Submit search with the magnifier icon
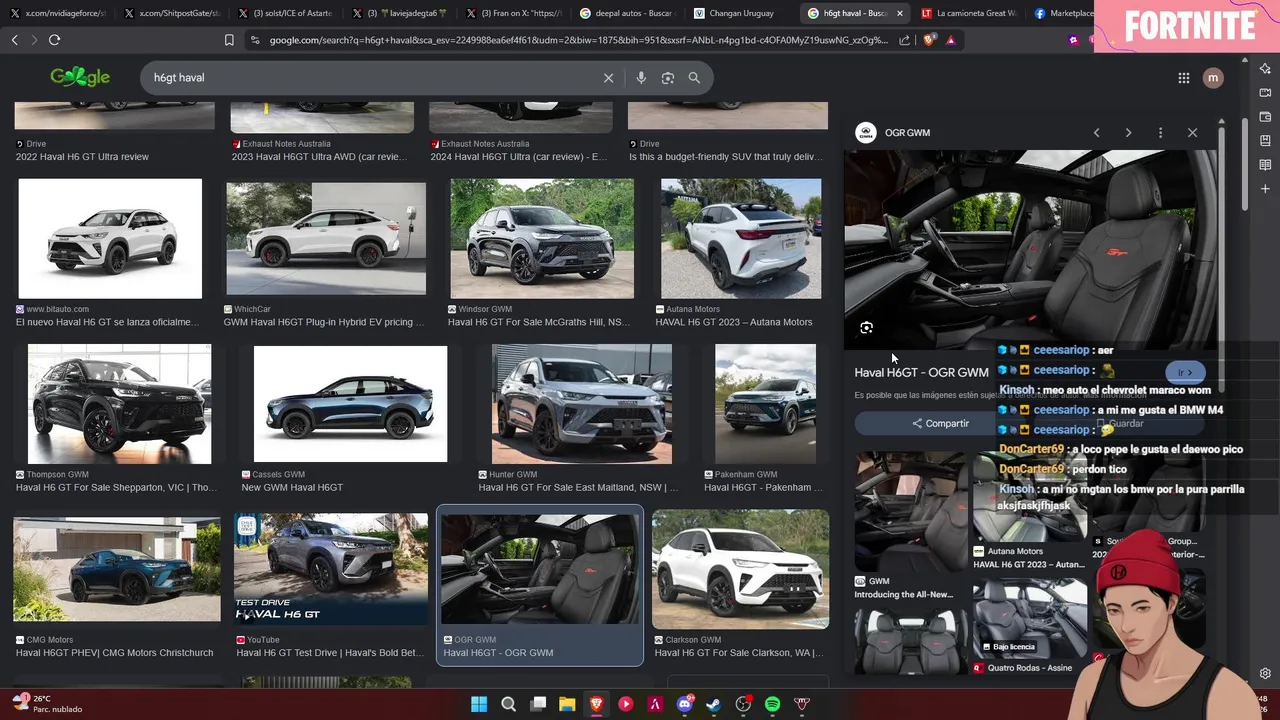 [x=694, y=78]
